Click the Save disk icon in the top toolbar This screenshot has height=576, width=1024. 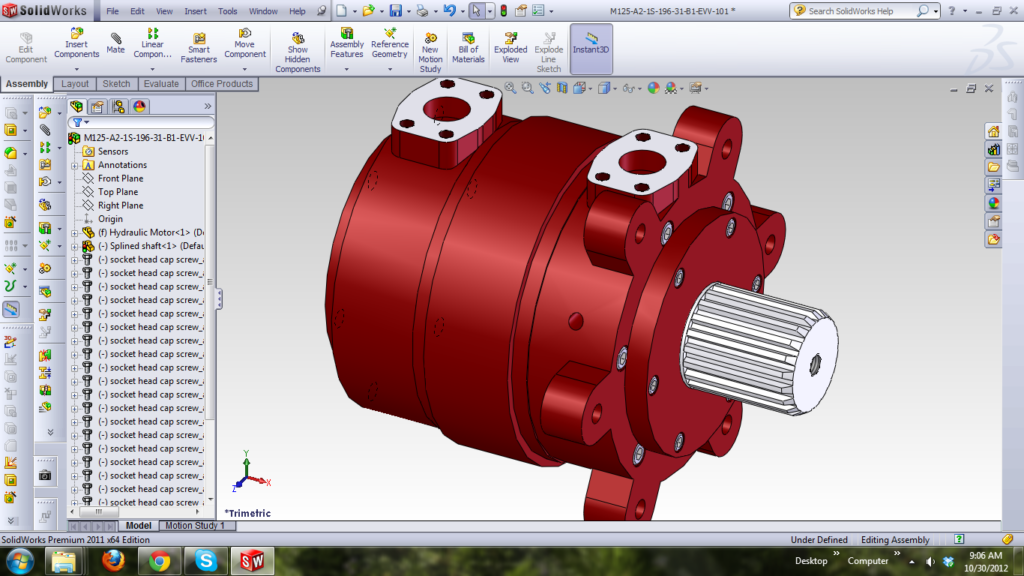pos(395,11)
